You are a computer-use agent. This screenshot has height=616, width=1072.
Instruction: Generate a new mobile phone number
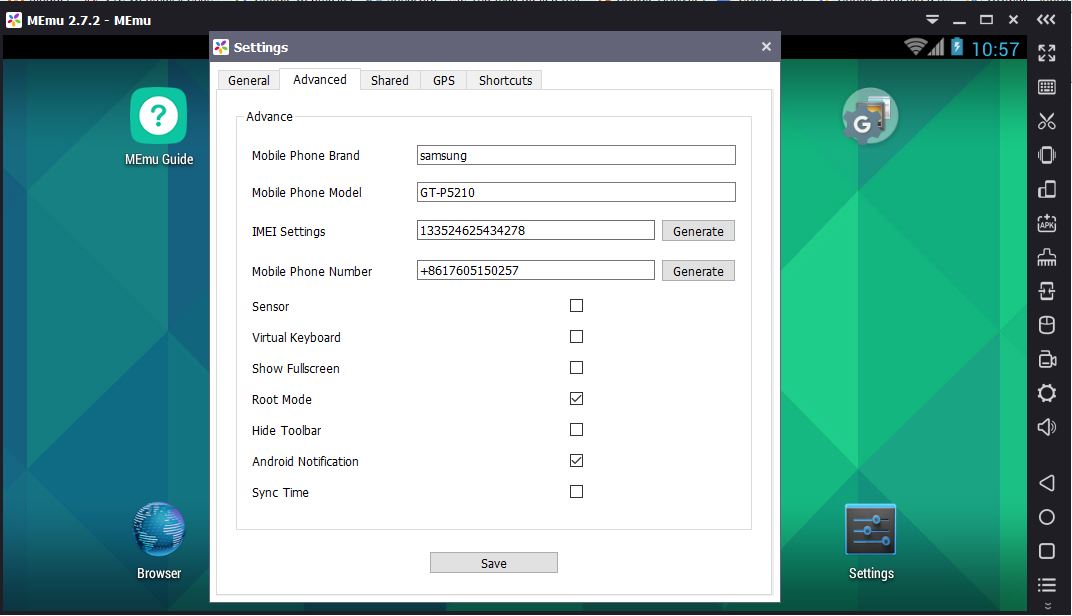point(698,271)
